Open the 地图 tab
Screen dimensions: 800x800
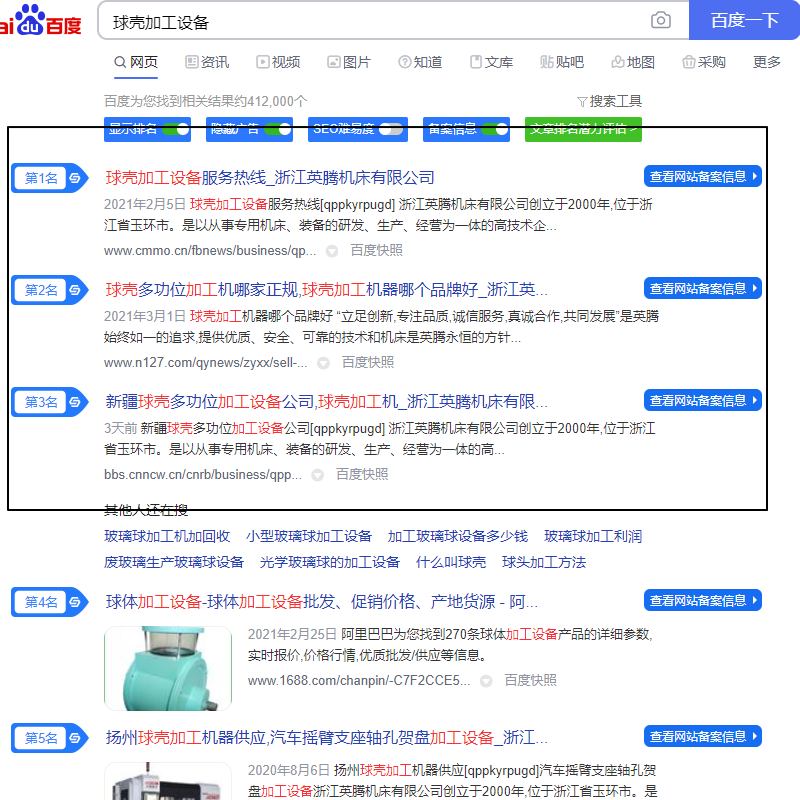pyautogui.click(x=633, y=62)
